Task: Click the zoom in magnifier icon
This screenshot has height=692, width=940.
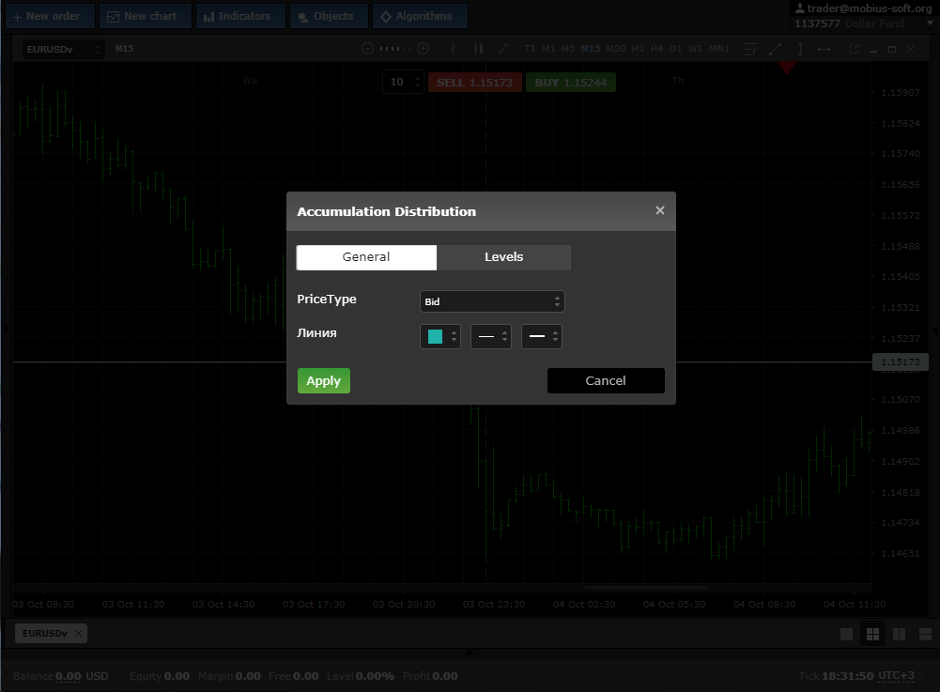Action: pos(423,49)
